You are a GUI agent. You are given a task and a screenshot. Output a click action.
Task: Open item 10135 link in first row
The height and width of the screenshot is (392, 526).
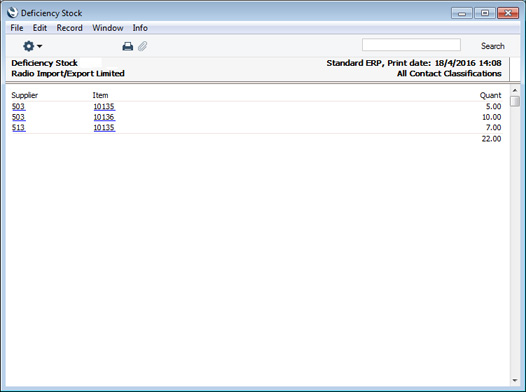[x=104, y=107]
